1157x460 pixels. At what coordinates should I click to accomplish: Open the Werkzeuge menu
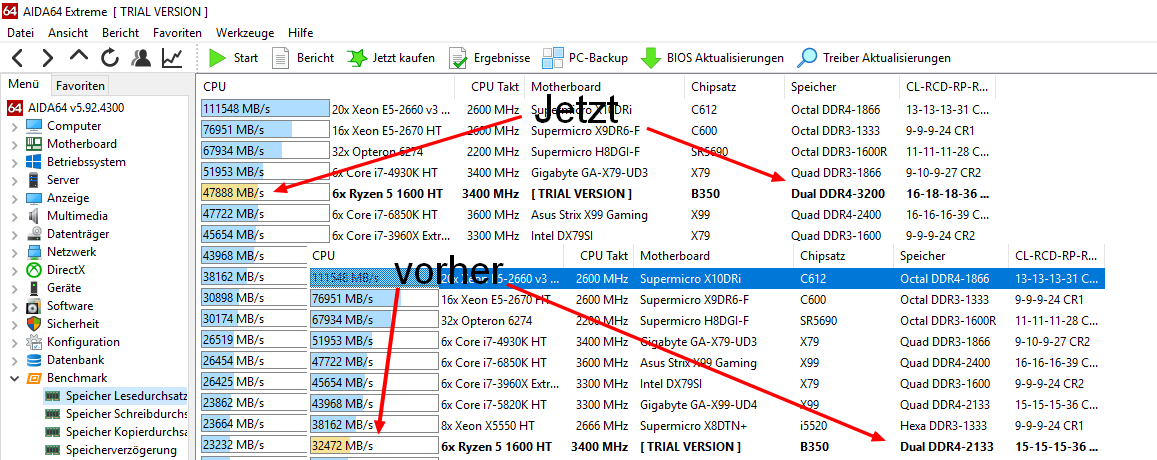pos(245,32)
